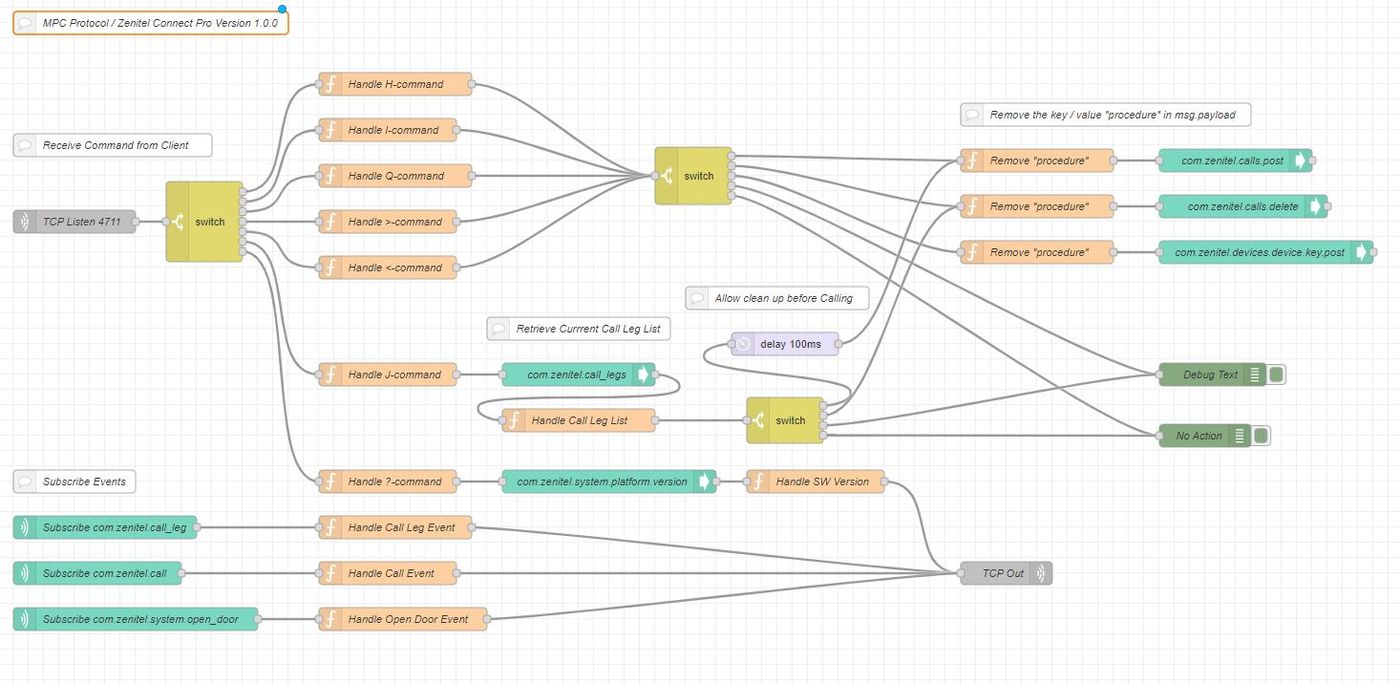Viewport: 1400px width, 685px height.
Task: Click the network icon on the TCP Out node
Action: tap(1040, 573)
